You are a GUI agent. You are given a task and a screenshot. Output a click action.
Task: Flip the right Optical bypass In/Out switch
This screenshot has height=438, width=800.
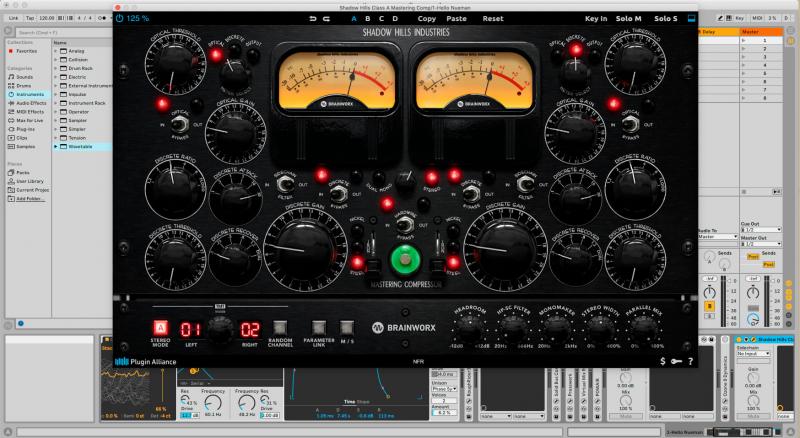click(x=630, y=124)
